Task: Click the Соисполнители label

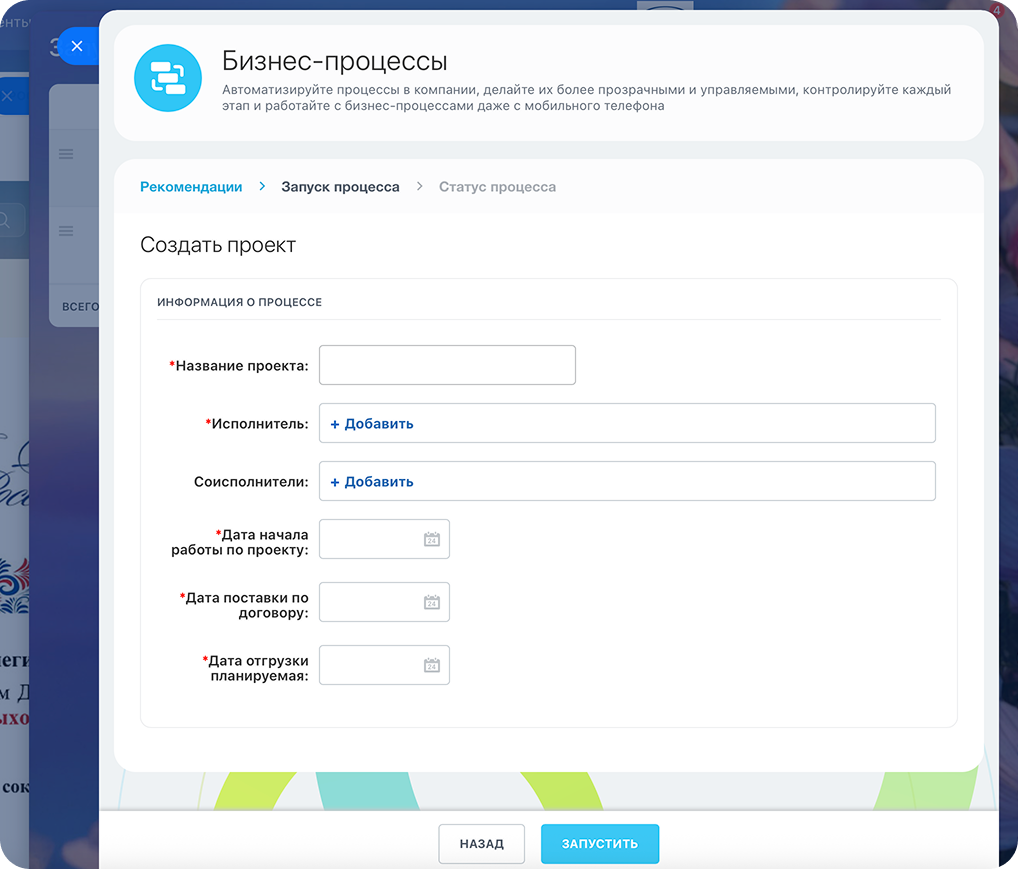Action: [x=251, y=482]
